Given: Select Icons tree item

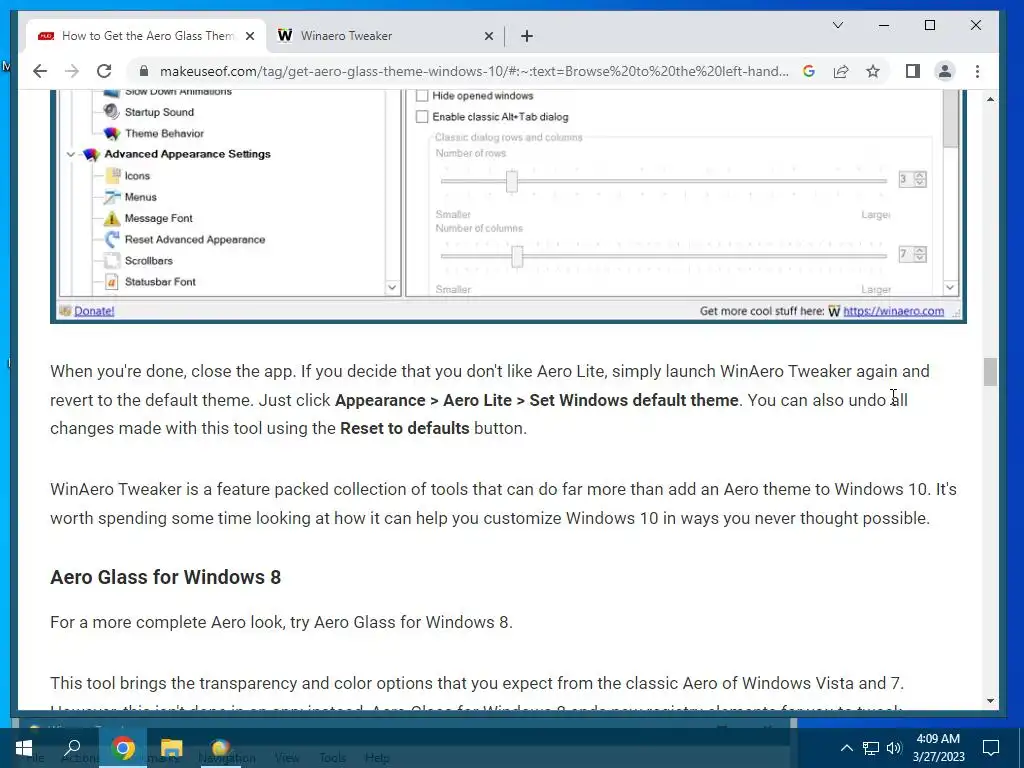Looking at the screenshot, I should 137,176.
